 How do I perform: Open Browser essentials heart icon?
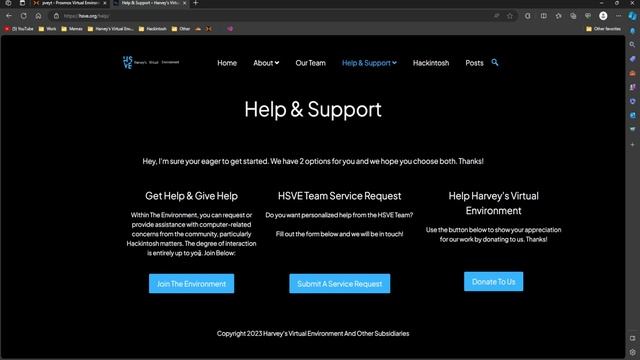click(588, 16)
